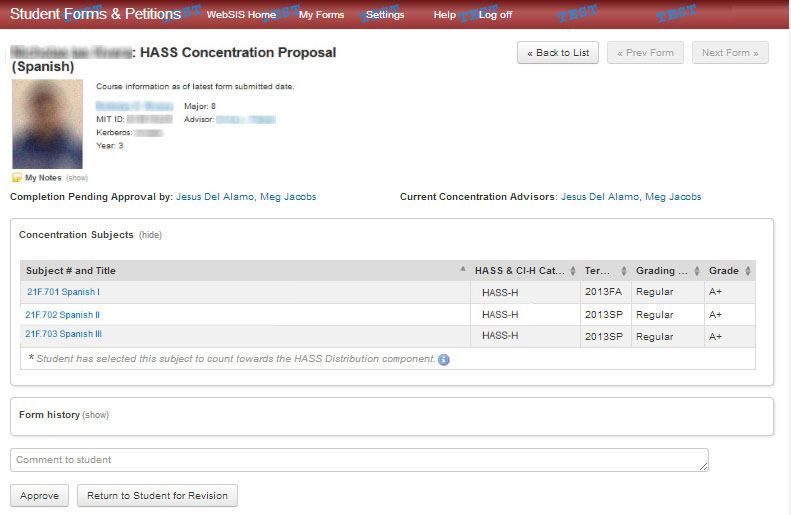Show the Form history section
The image size is (791, 515).
pos(95,415)
